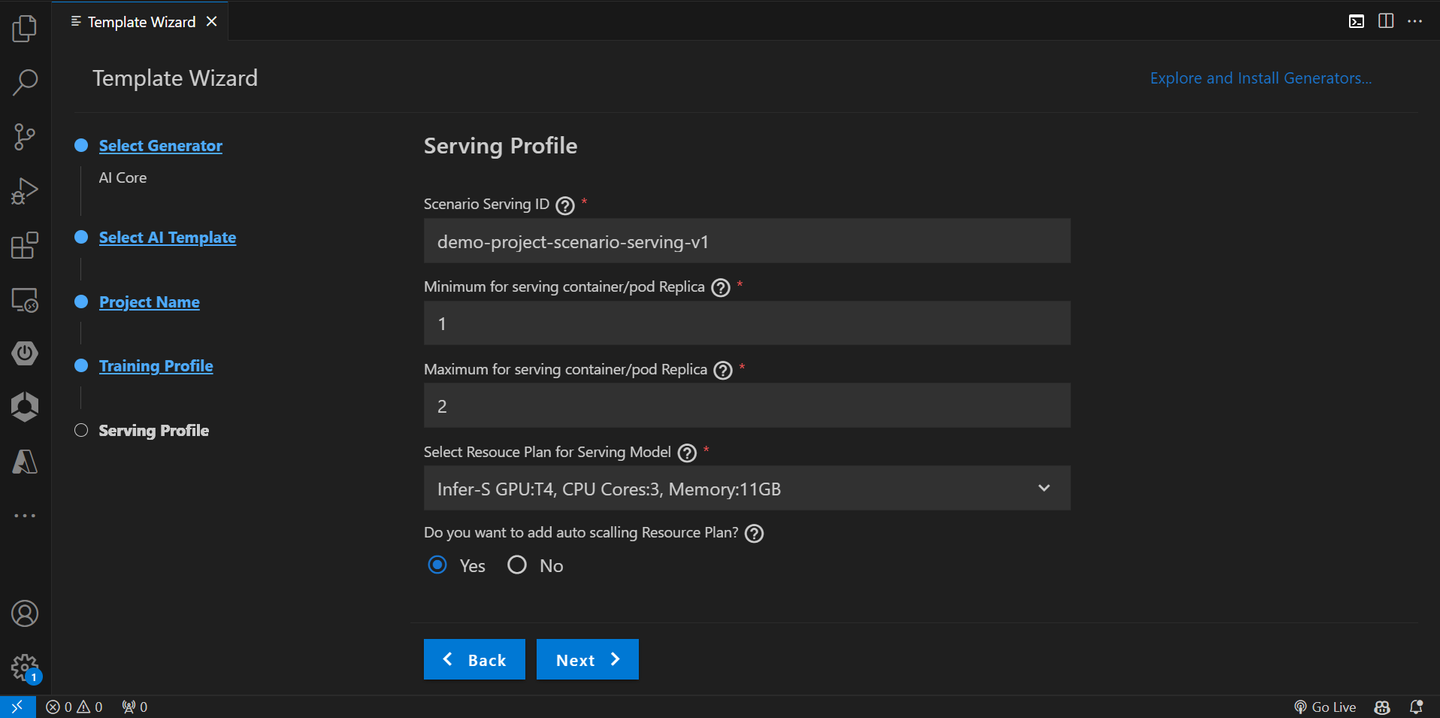Screen dimensions: 1440x718
Task: Open Search in the activity bar
Action: 25,82
